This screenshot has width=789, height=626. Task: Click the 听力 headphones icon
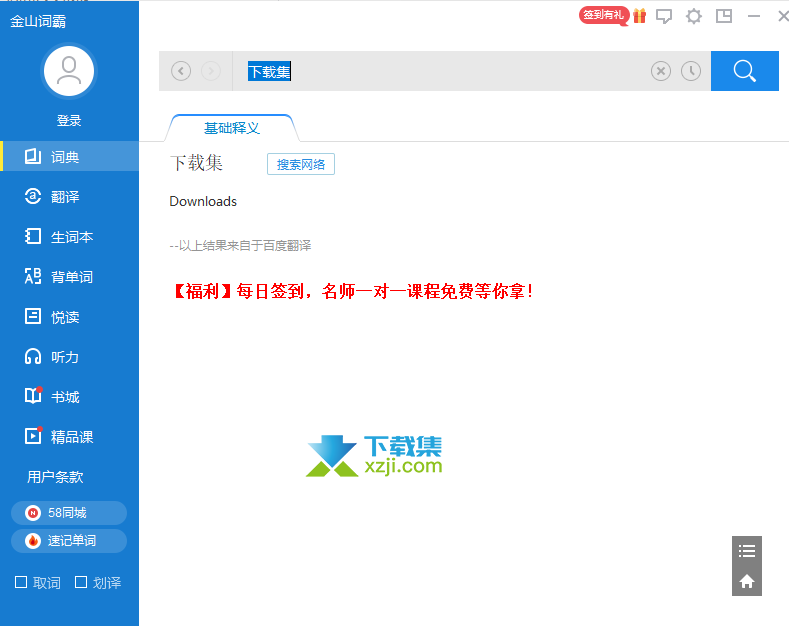pyautogui.click(x=33, y=356)
